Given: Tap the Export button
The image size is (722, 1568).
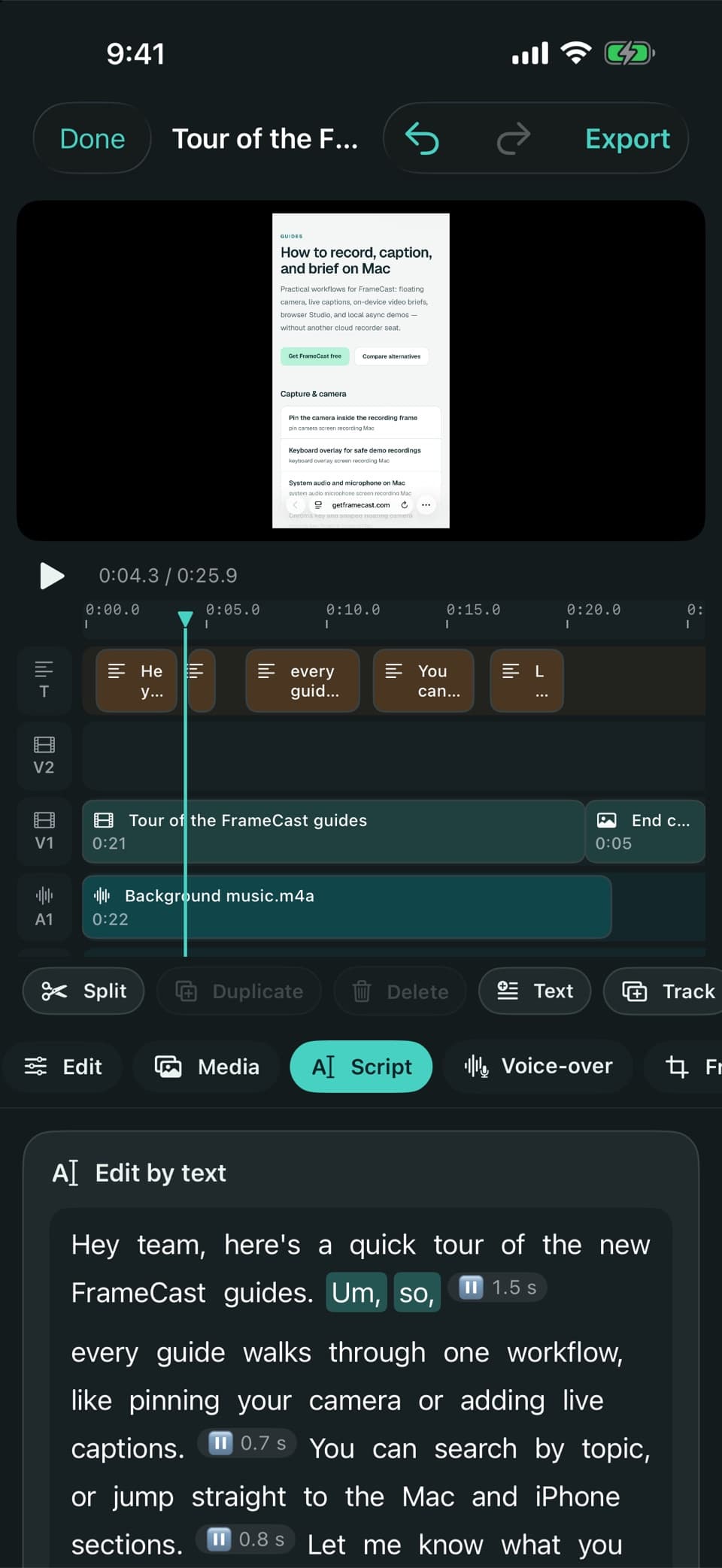Looking at the screenshot, I should pos(627,139).
